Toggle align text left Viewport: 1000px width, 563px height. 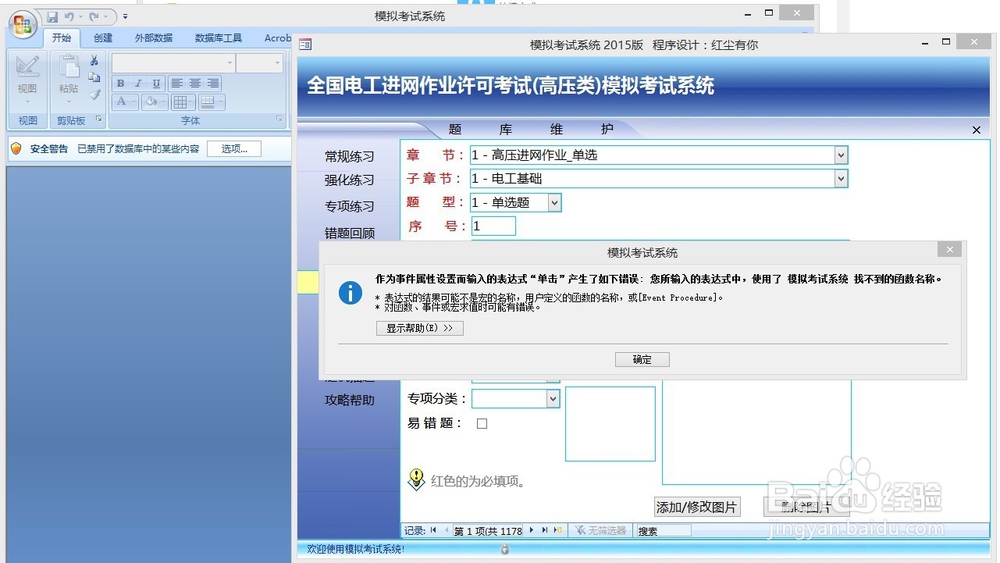click(x=177, y=84)
